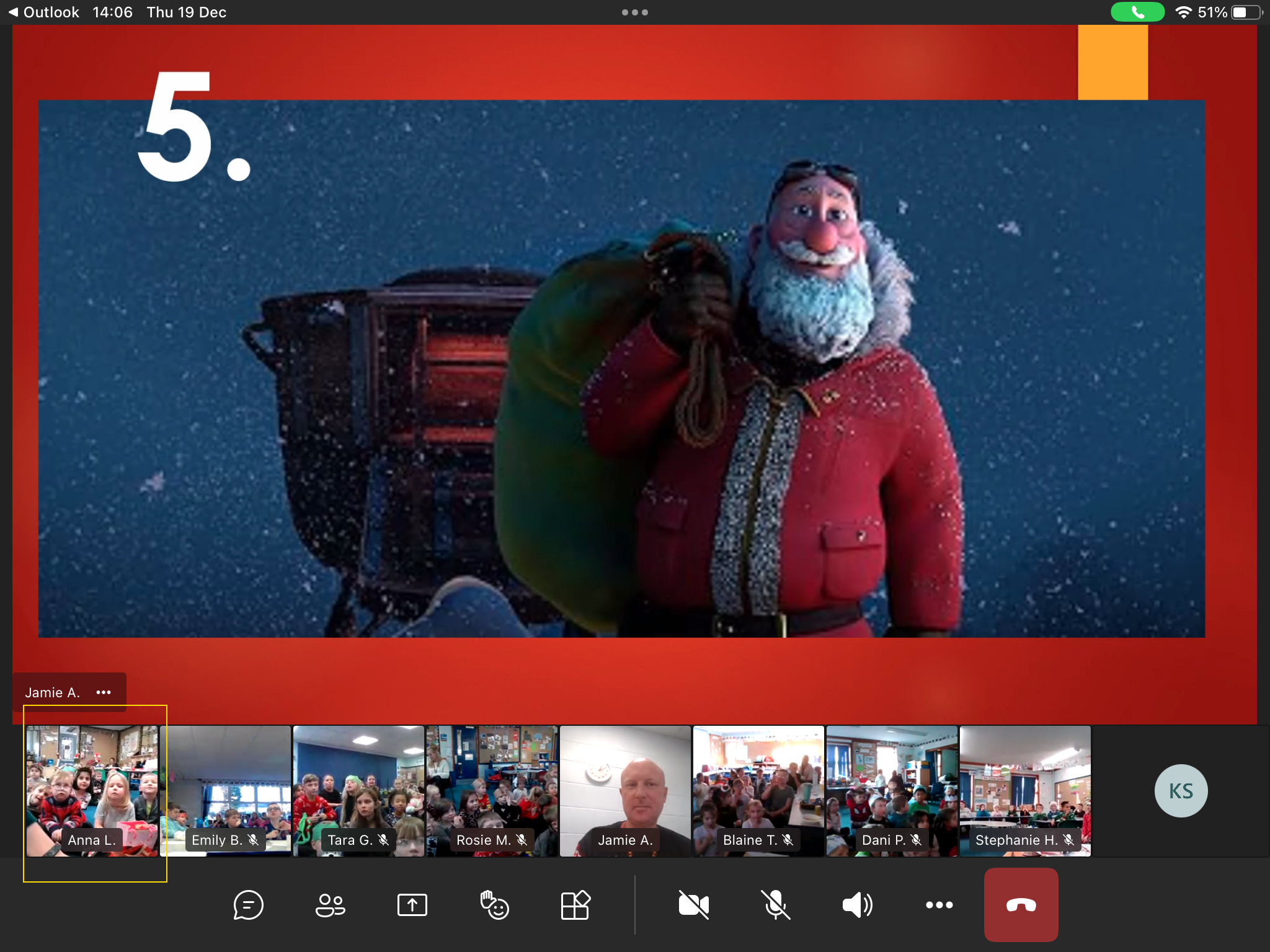Tap the KS participant avatar

coord(1181,791)
